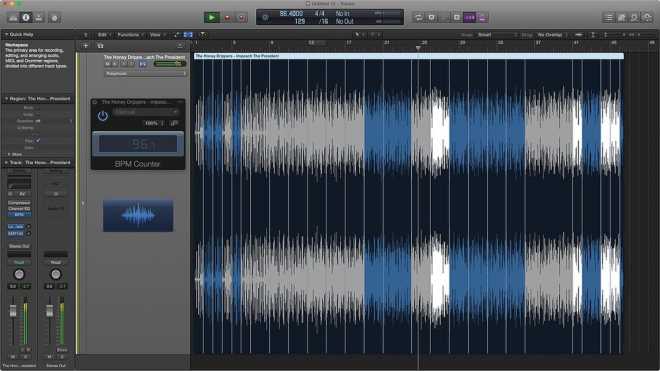Toggle Cycle mode in the control bar
This screenshot has height=371, width=660.
click(418, 17)
